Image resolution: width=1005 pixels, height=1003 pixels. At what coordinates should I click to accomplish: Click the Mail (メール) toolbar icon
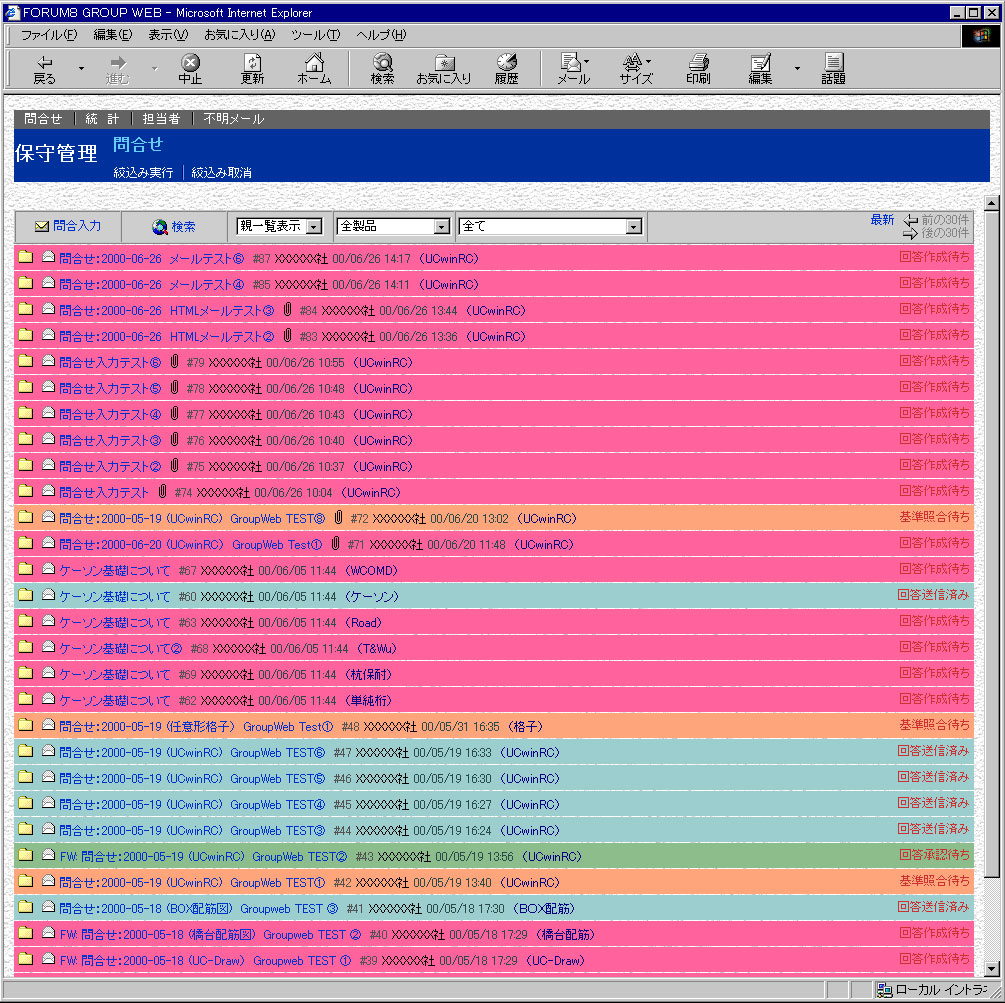click(571, 68)
